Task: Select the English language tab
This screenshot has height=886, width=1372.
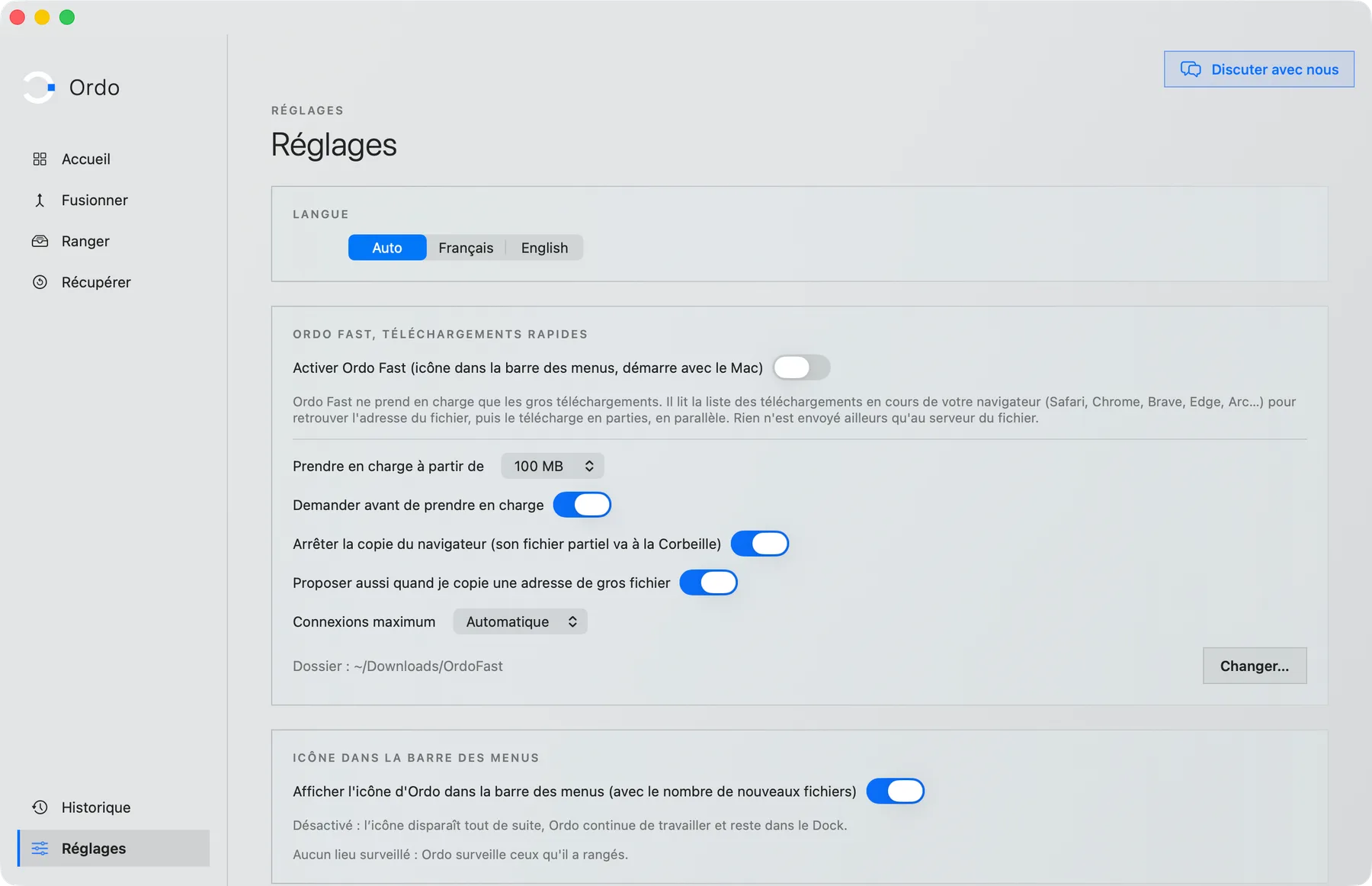Action: [544, 248]
